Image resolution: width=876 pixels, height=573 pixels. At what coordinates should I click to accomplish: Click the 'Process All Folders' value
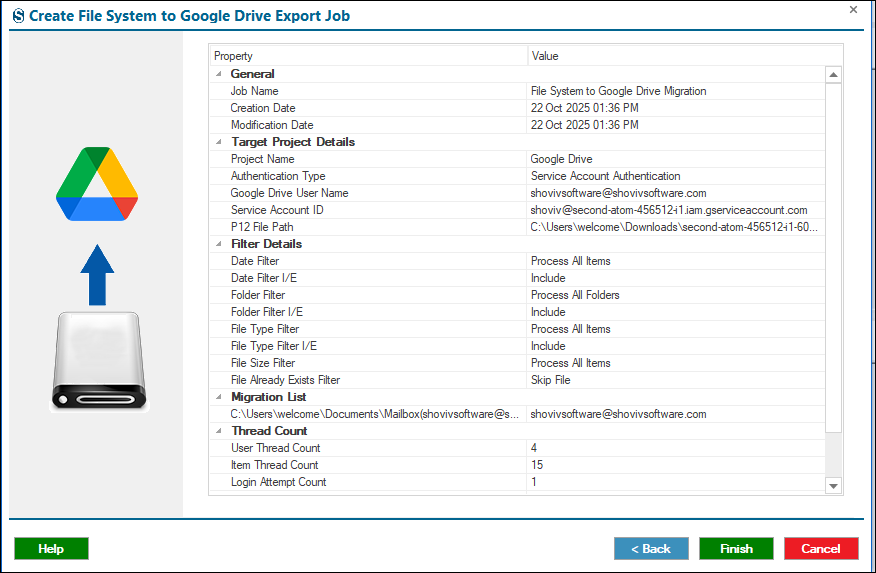point(575,295)
